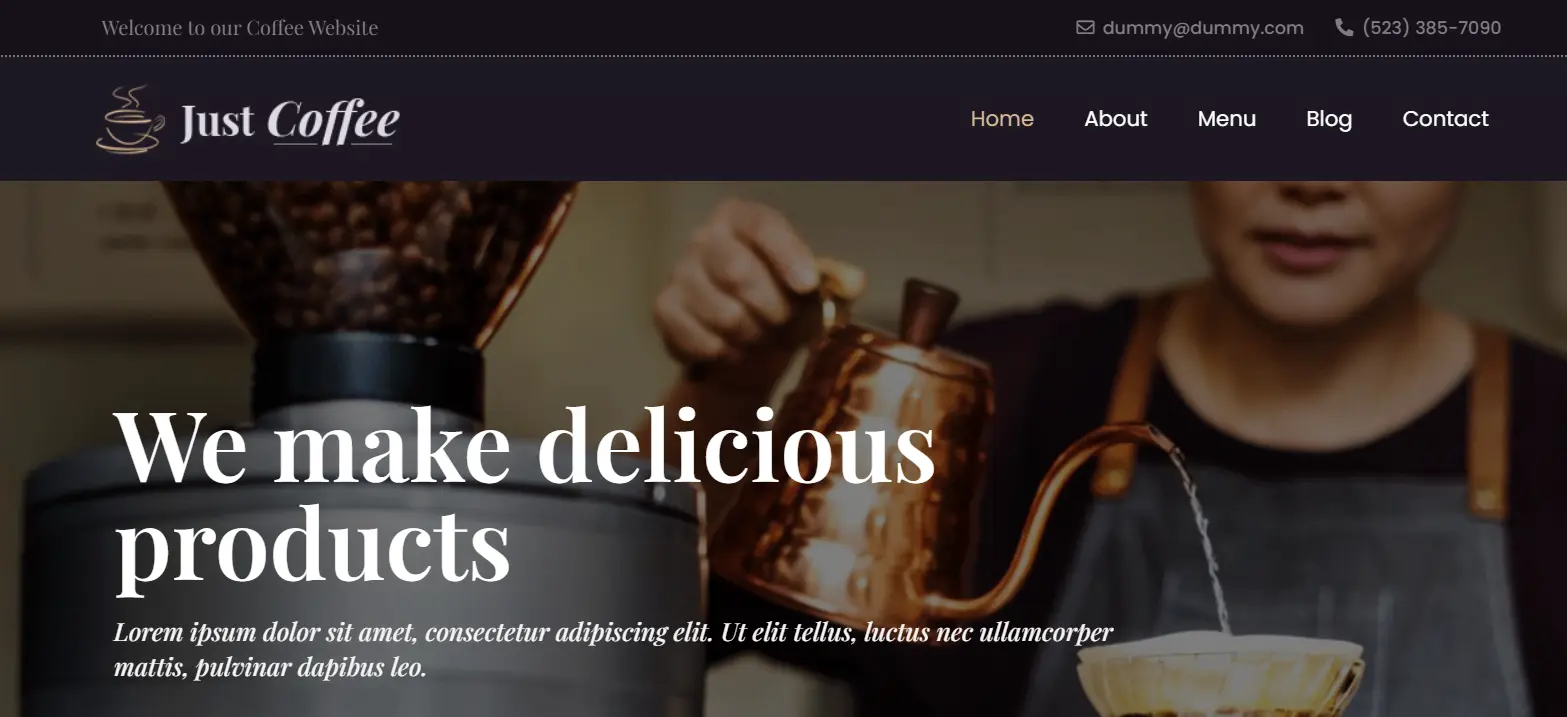
Task: Open the dummy@dummy.com email link
Action: coord(1203,28)
